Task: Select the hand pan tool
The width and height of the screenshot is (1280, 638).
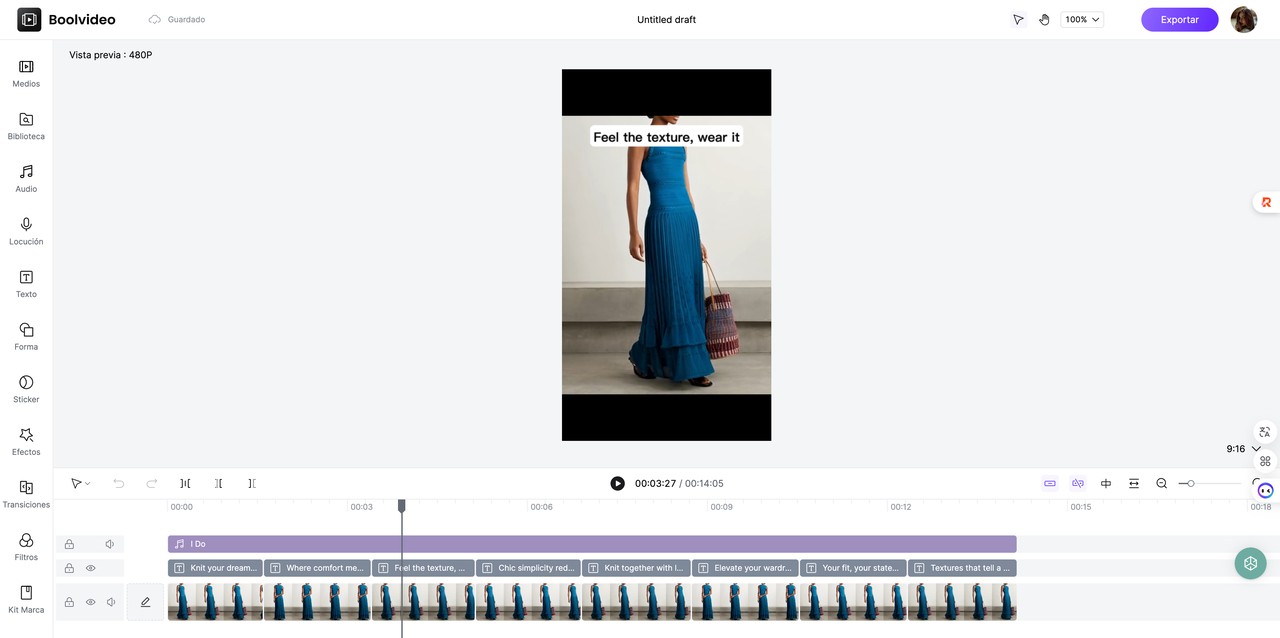Action: tap(1044, 19)
